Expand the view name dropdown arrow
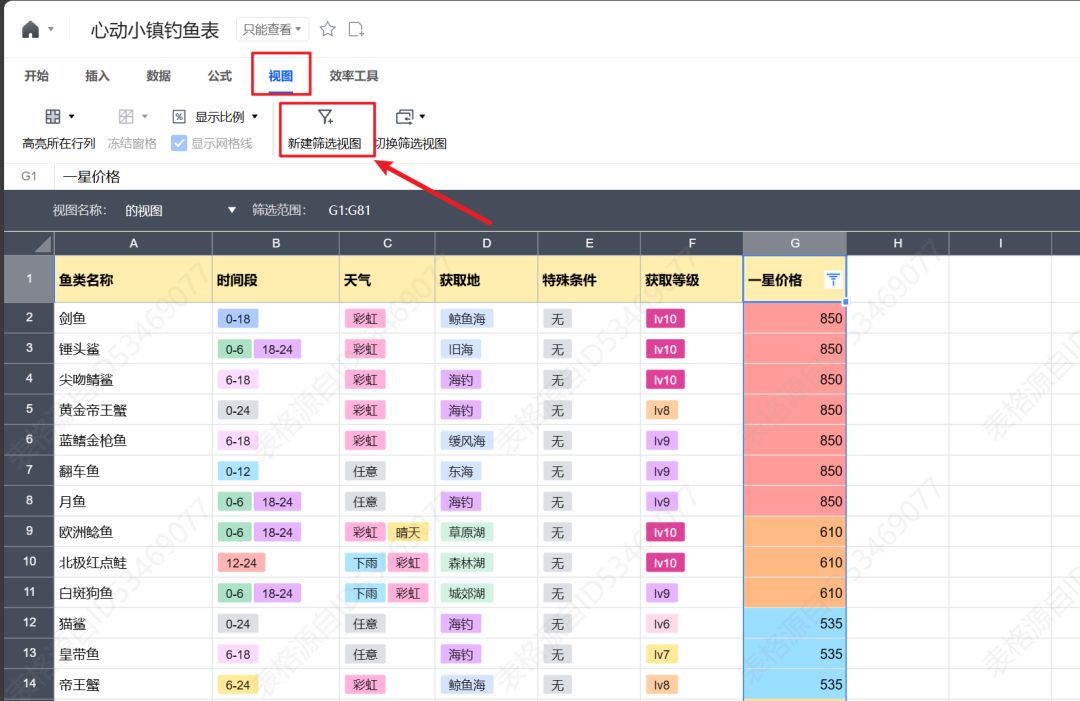The width and height of the screenshot is (1080, 701). (x=232, y=210)
